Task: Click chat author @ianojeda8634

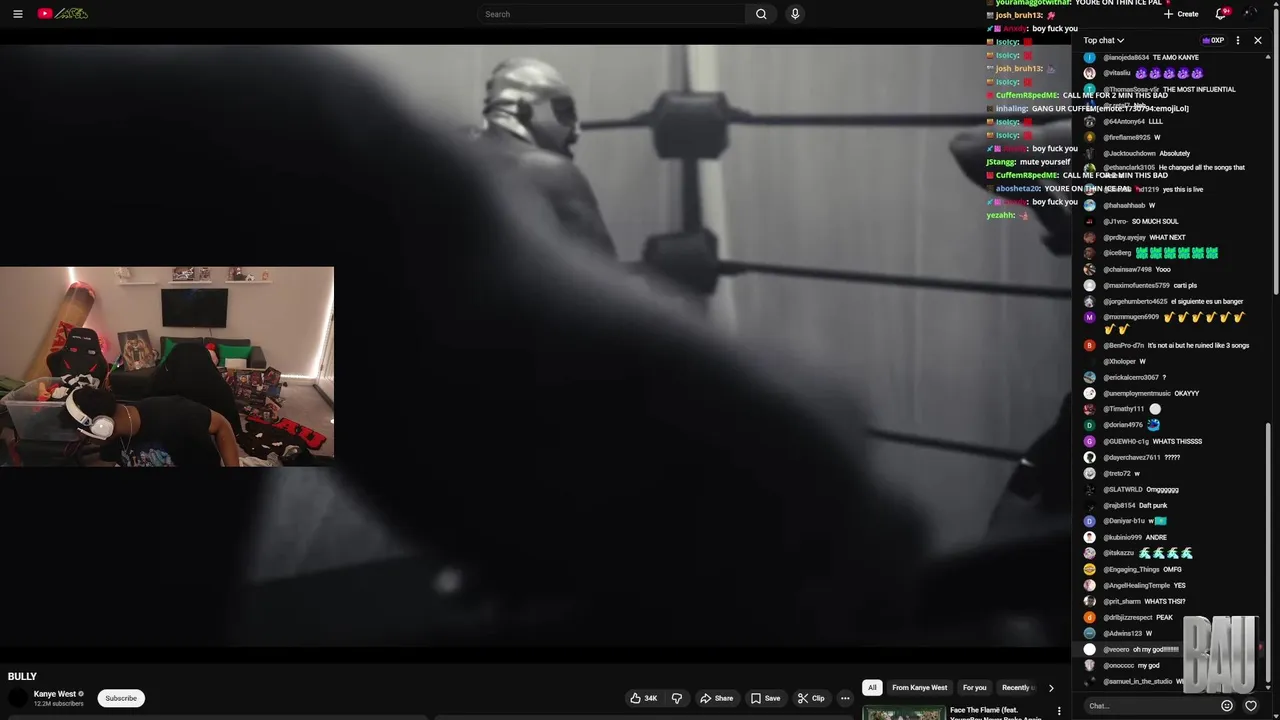Action: tap(1125, 57)
